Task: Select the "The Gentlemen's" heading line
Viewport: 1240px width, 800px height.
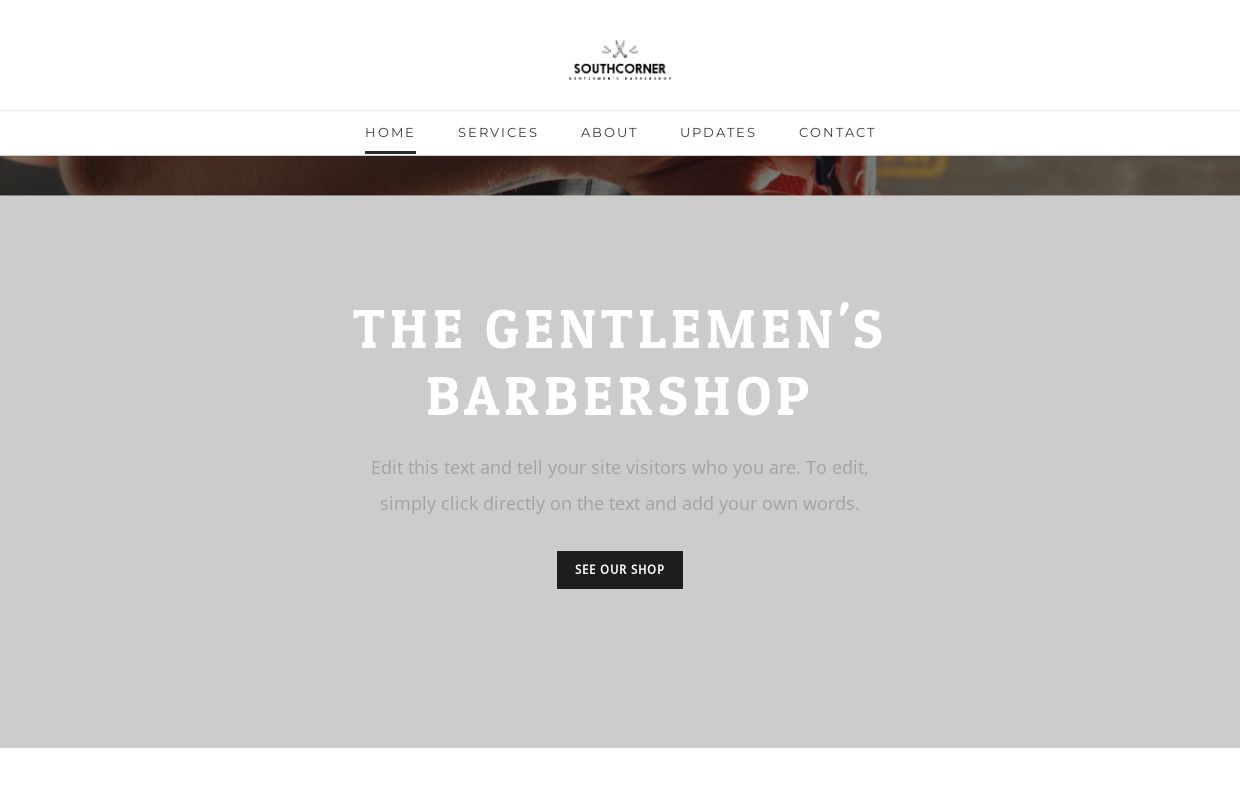Action: click(620, 328)
